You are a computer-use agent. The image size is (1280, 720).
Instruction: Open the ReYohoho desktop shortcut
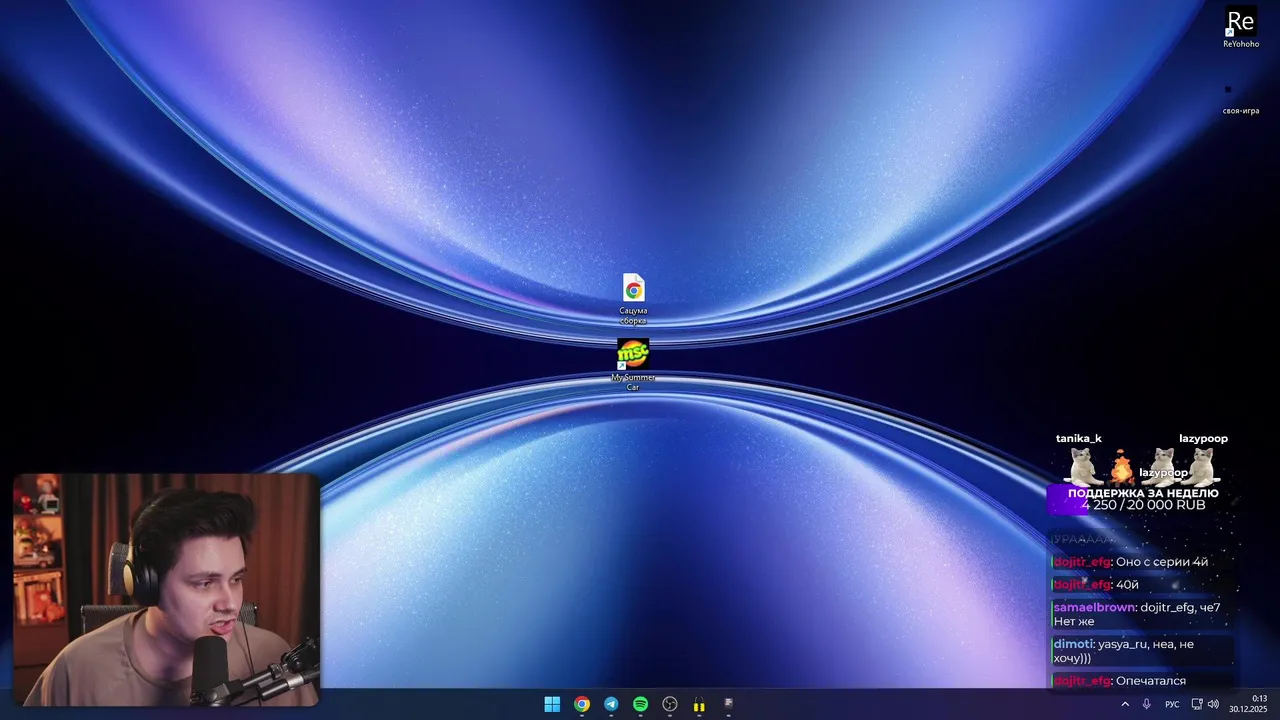1240,27
